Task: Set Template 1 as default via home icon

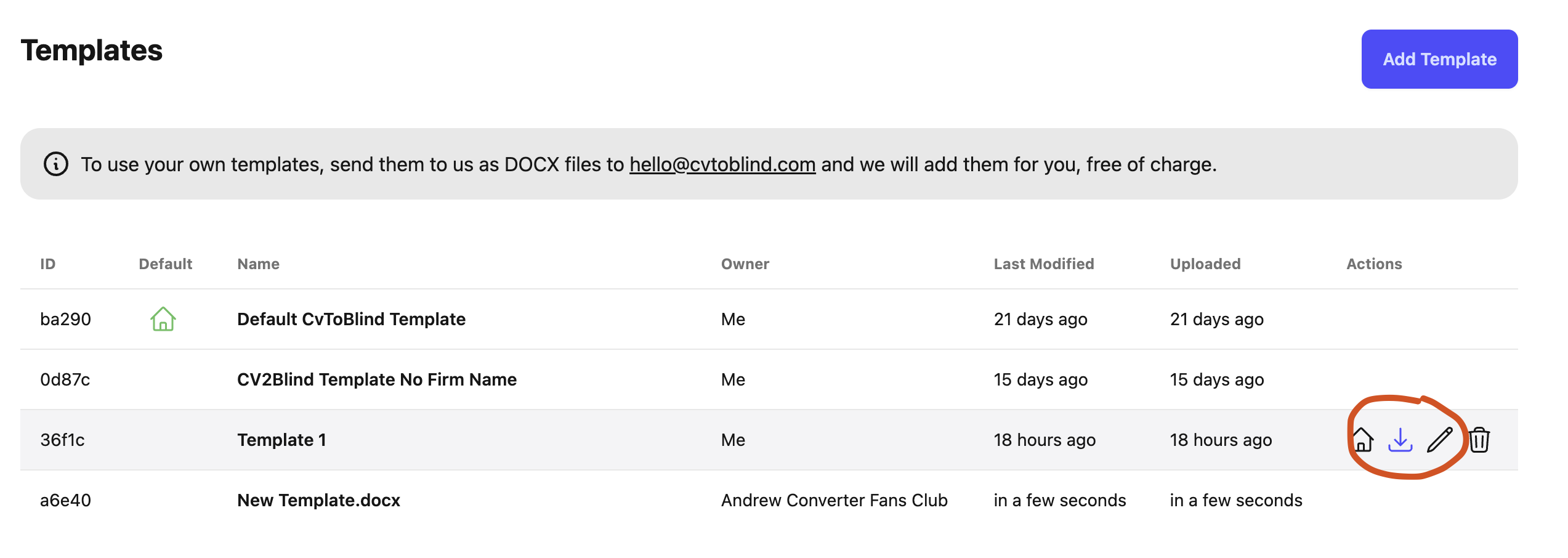Action: coord(1362,440)
